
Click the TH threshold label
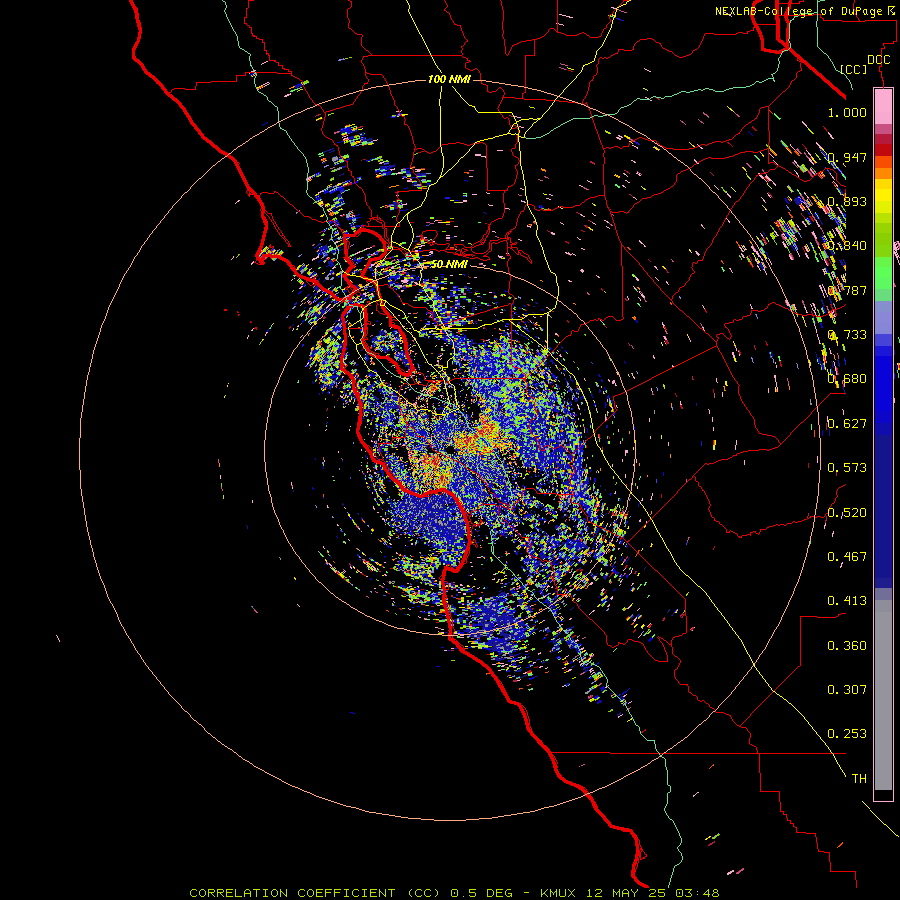(x=859, y=779)
